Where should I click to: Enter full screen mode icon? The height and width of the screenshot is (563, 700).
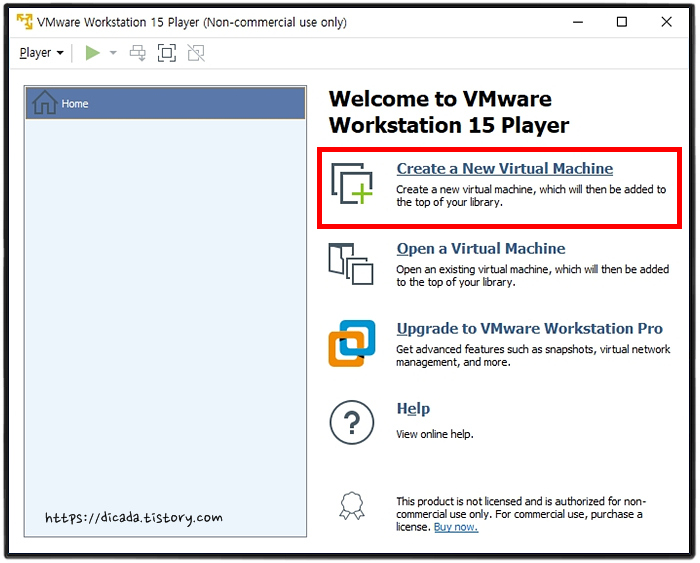167,53
